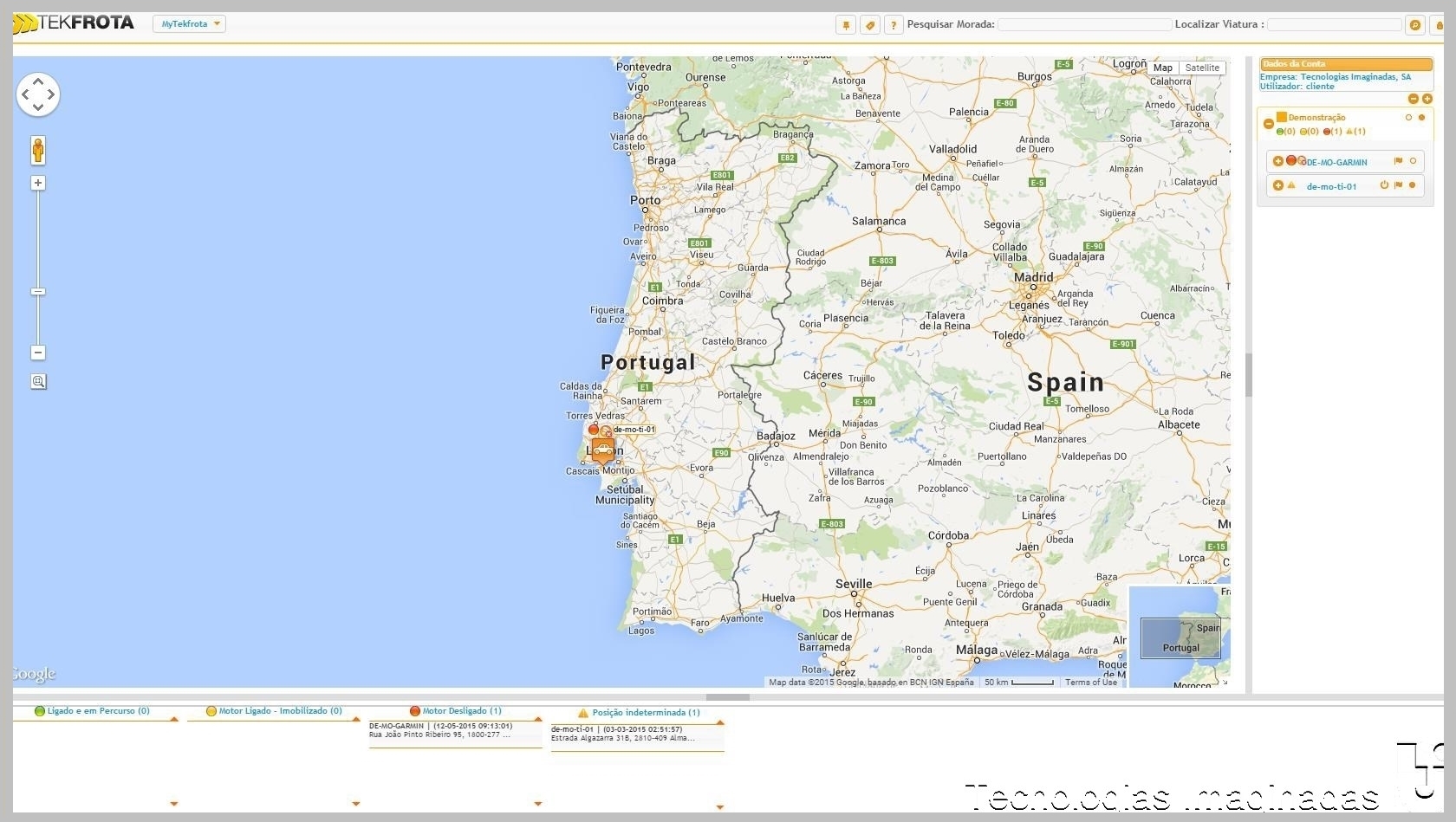Open the help question mark icon
Image resolution: width=1456 pixels, height=822 pixels.
[x=894, y=25]
